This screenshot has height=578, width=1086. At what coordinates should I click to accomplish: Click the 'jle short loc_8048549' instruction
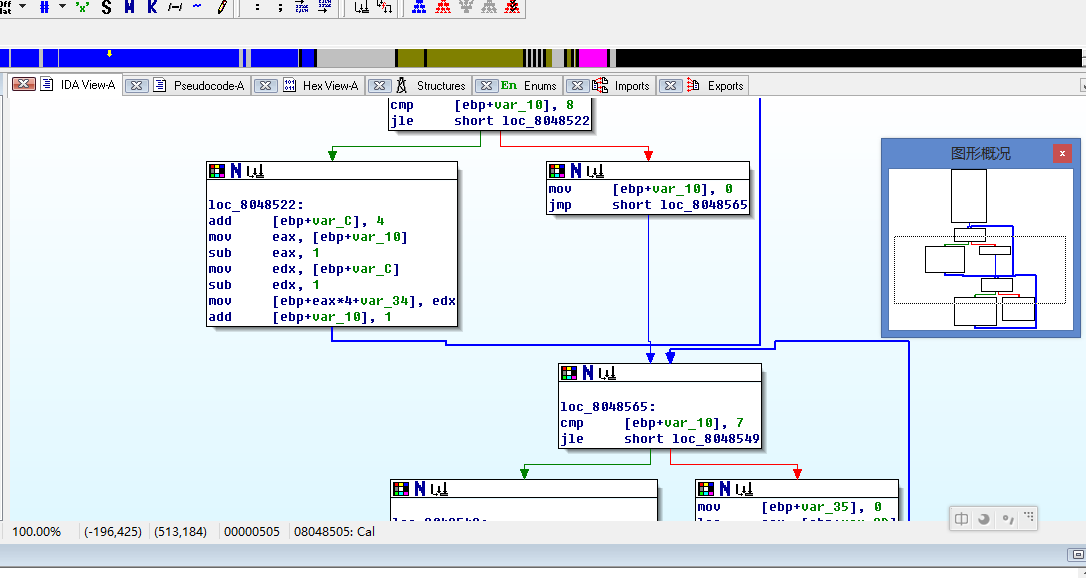click(x=659, y=439)
